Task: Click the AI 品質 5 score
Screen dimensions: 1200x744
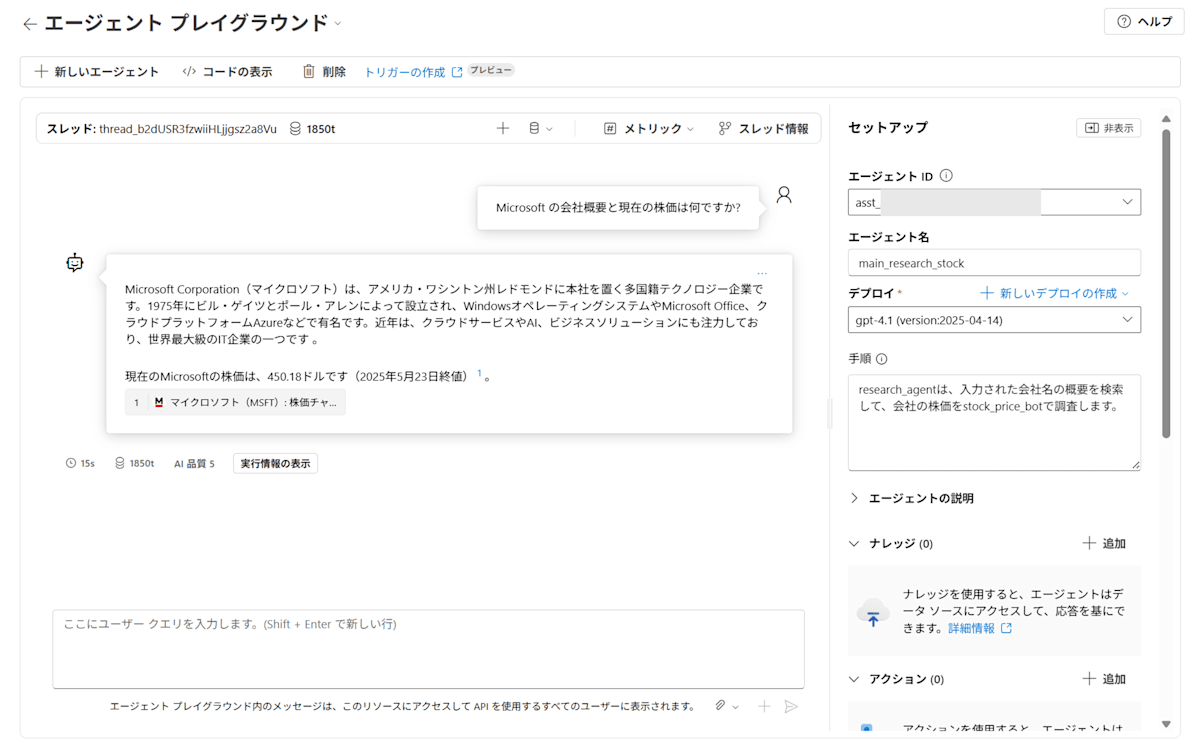Action: (194, 463)
